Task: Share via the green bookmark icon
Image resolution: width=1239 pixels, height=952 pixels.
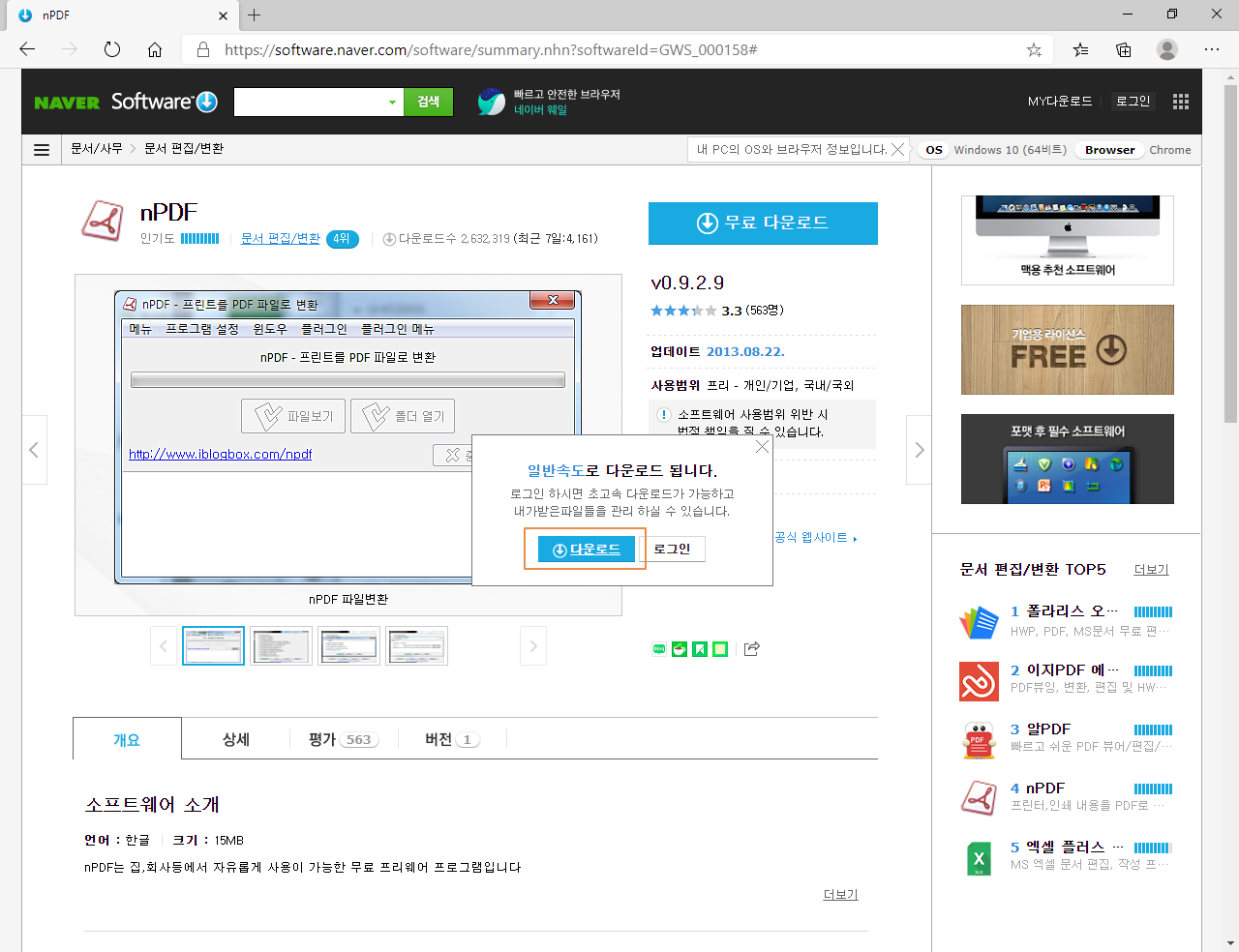Action: [700, 649]
